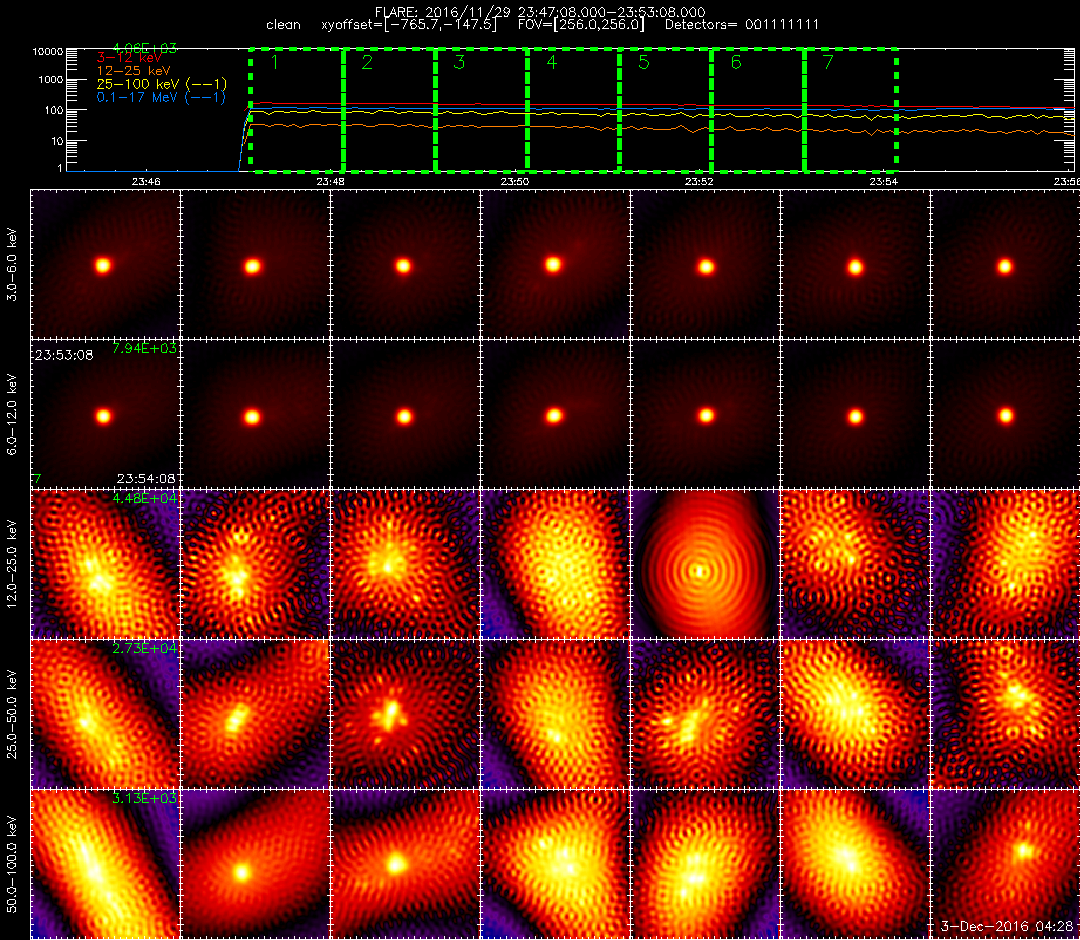Select the blue '0.1-17 MeV (--1)' legend entry
The width and height of the screenshot is (1080, 940).
[x=161, y=97]
